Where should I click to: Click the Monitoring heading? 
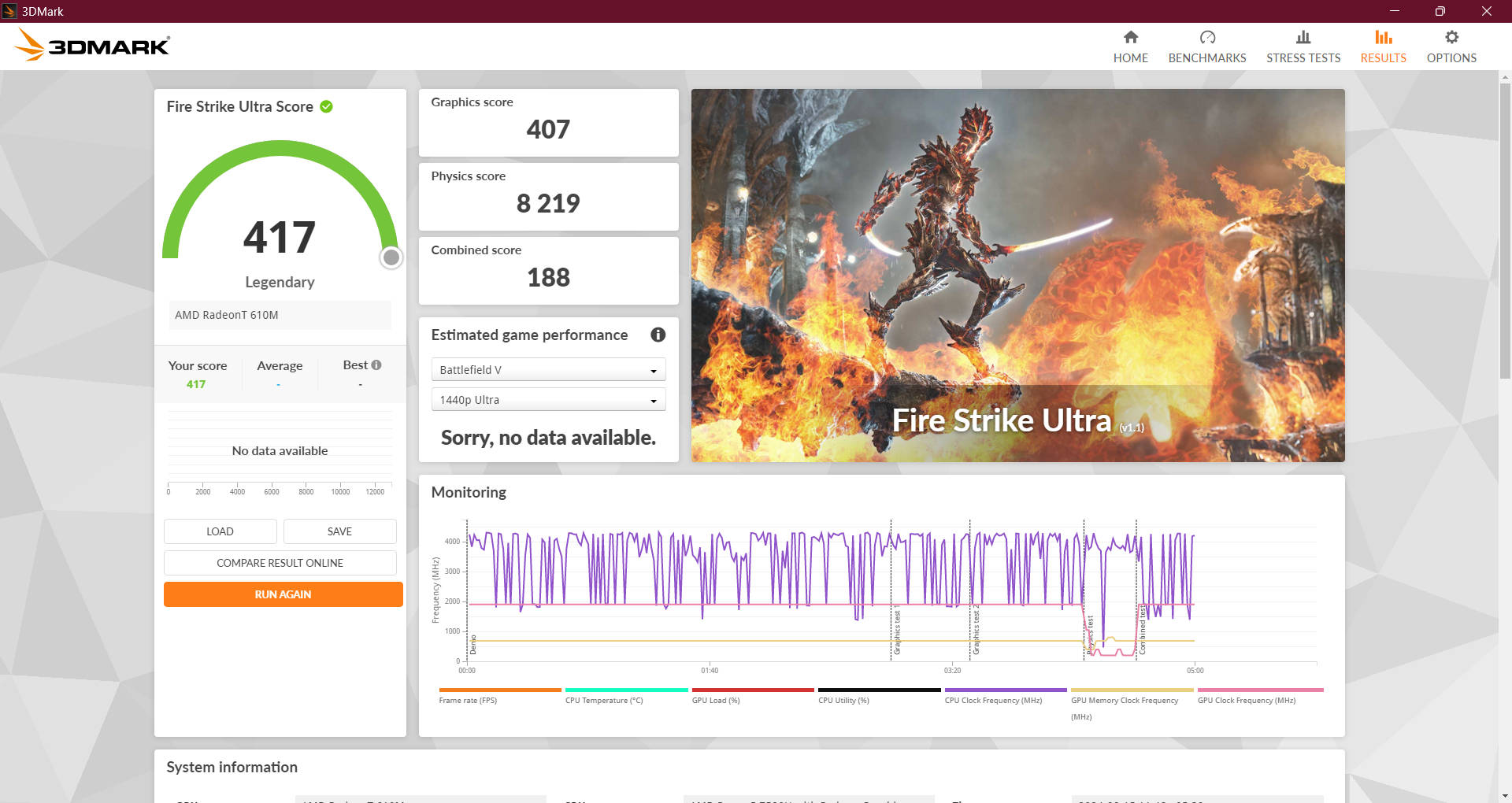pyautogui.click(x=469, y=492)
